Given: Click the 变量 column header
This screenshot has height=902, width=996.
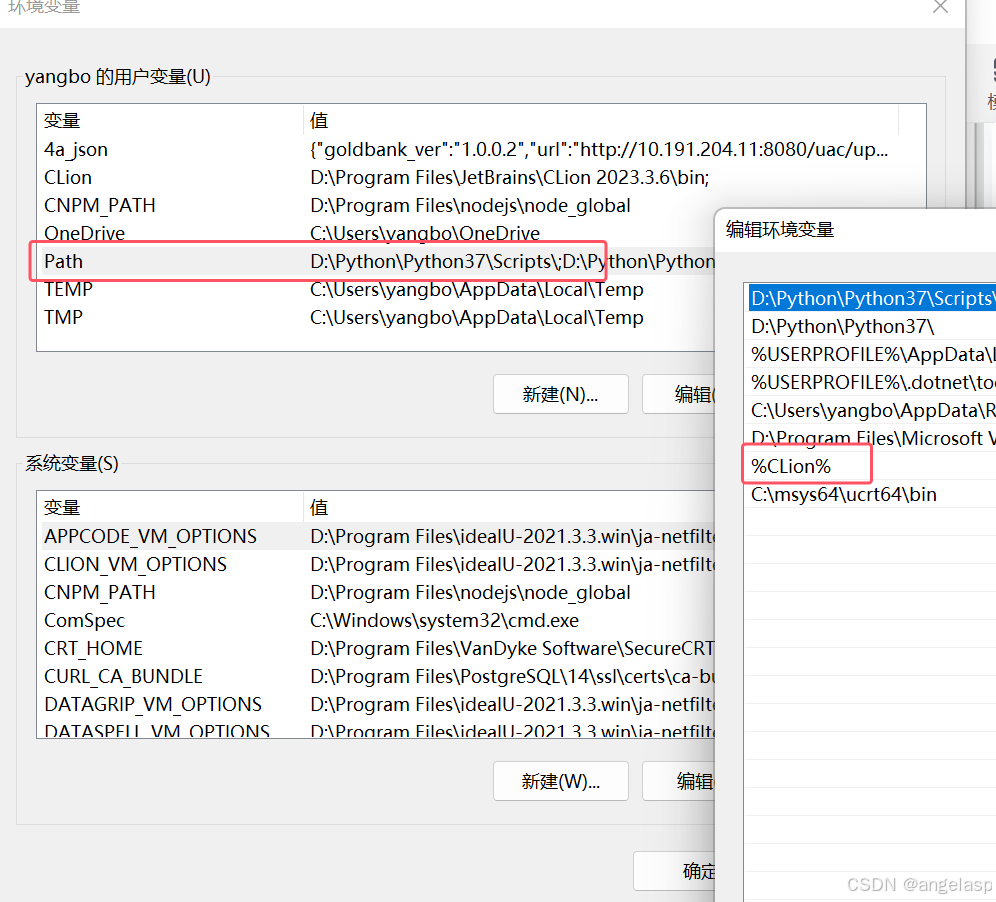Looking at the screenshot, I should (x=62, y=120).
